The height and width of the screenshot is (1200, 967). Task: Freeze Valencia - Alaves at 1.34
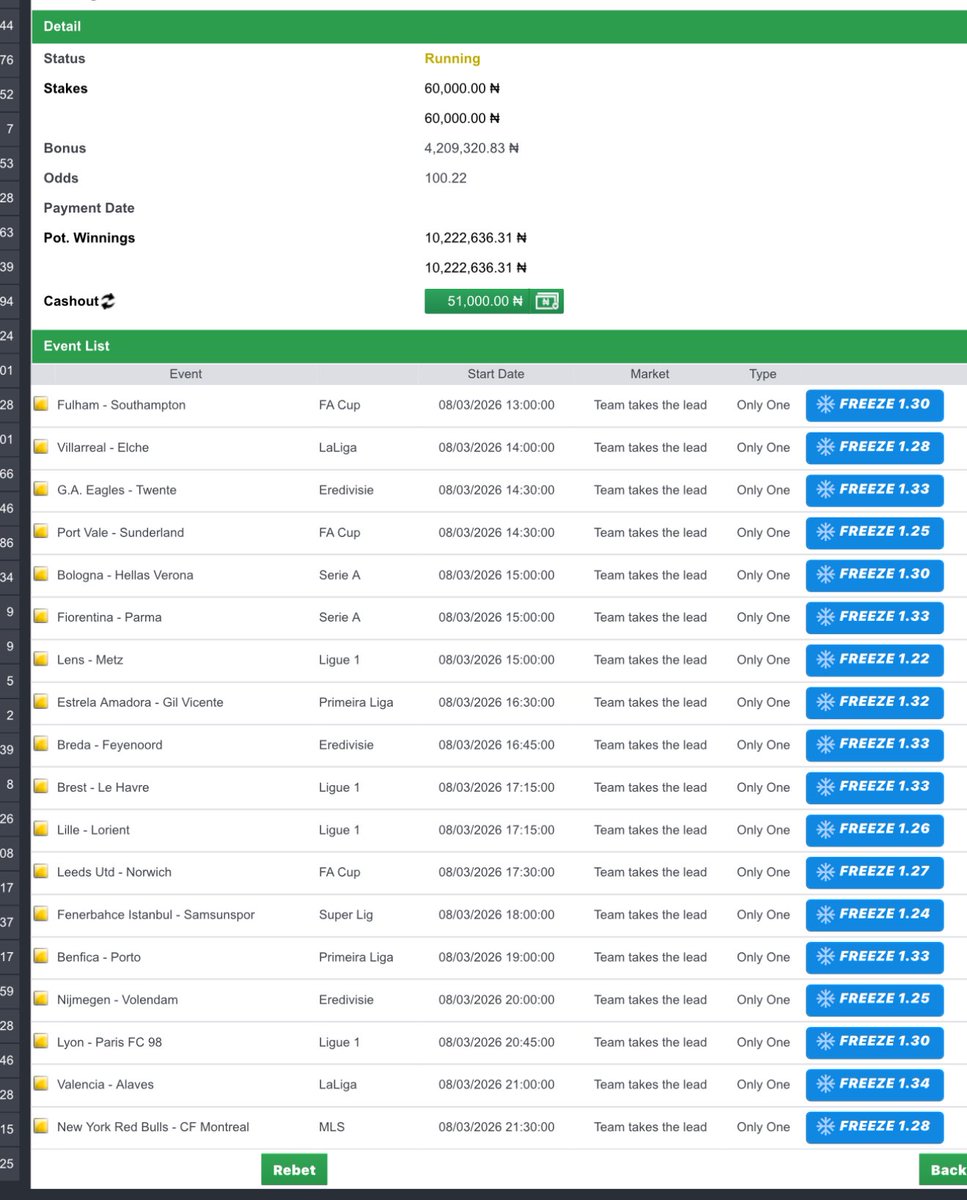click(874, 1084)
